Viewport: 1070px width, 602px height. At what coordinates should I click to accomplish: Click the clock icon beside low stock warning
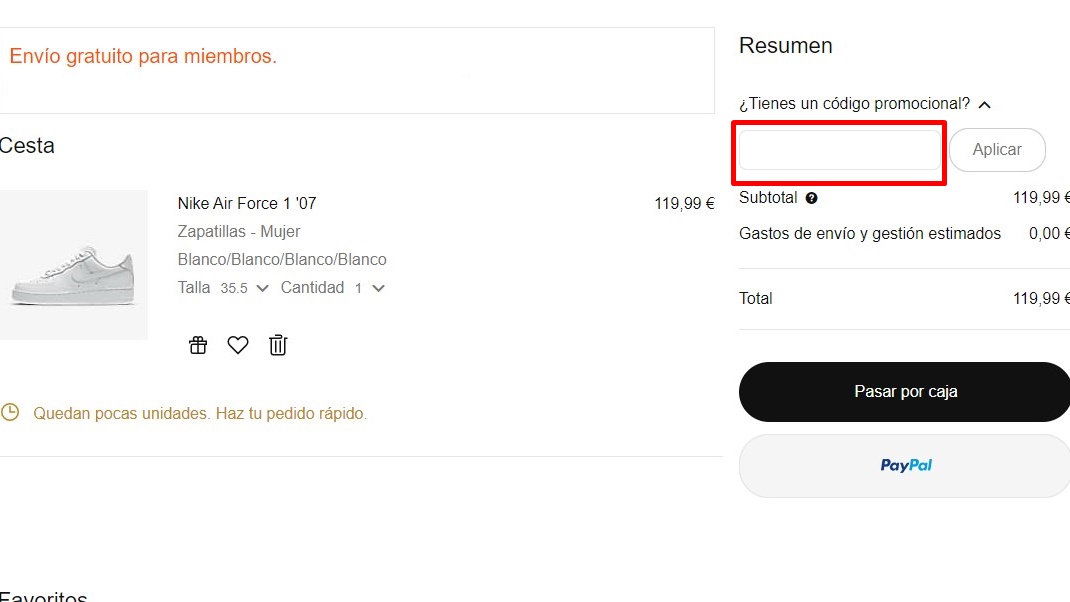coord(10,412)
